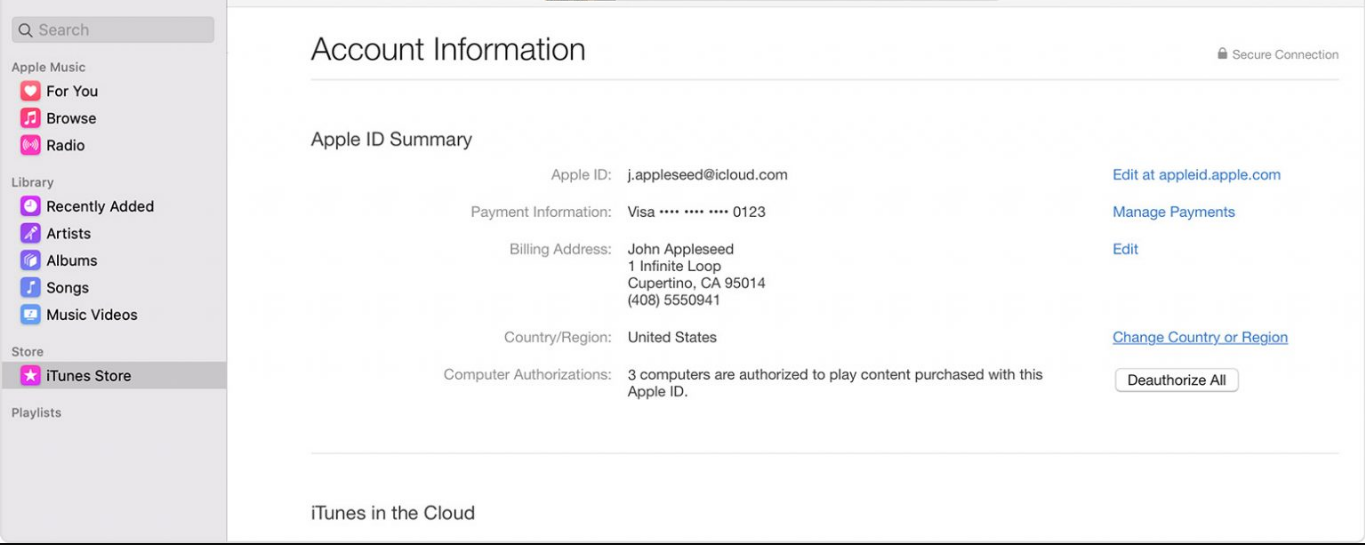The width and height of the screenshot is (1365, 545).
Task: Click the Playlists sidebar header
Action: (36, 413)
